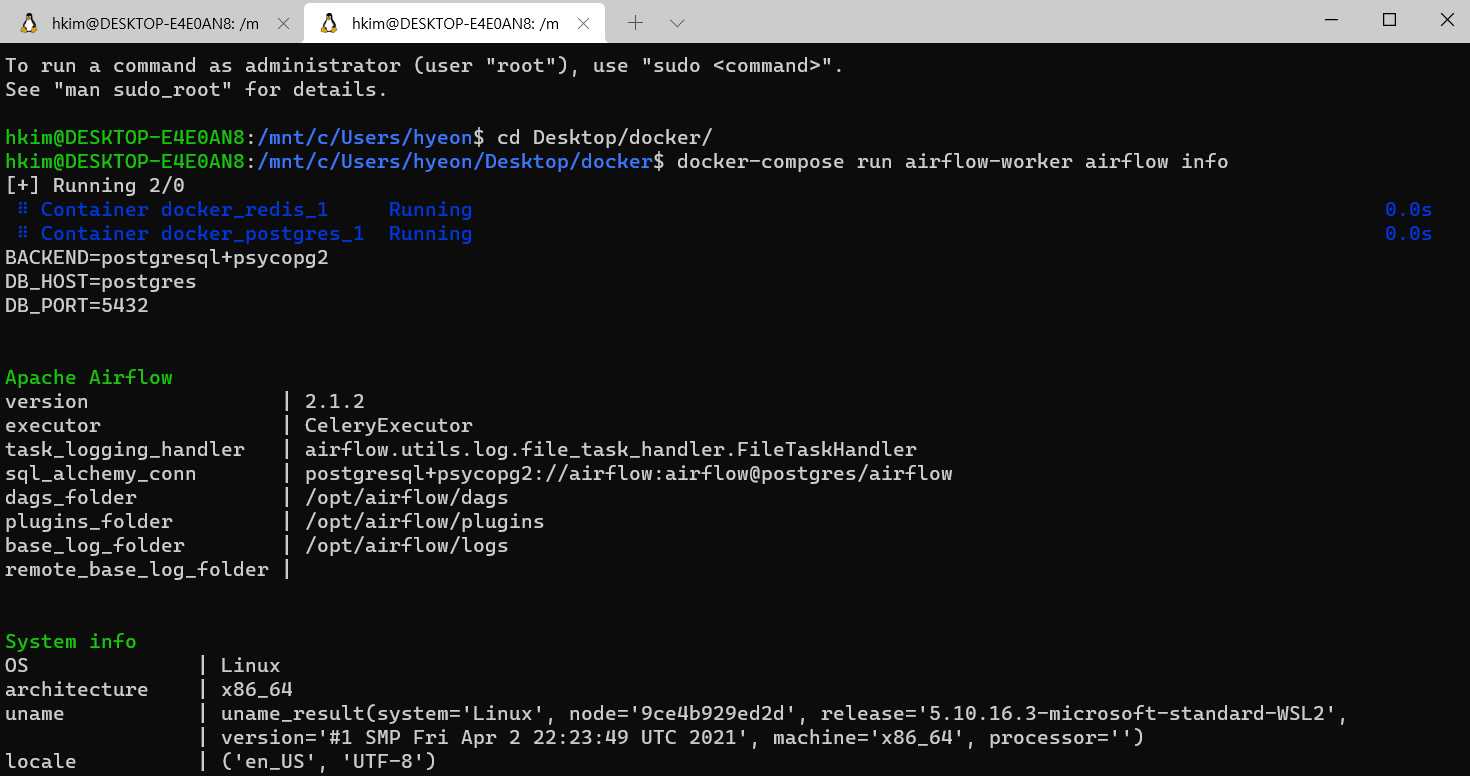Click the "uname_result(system='Linux'" line
This screenshot has height=776, width=1470.
(785, 714)
